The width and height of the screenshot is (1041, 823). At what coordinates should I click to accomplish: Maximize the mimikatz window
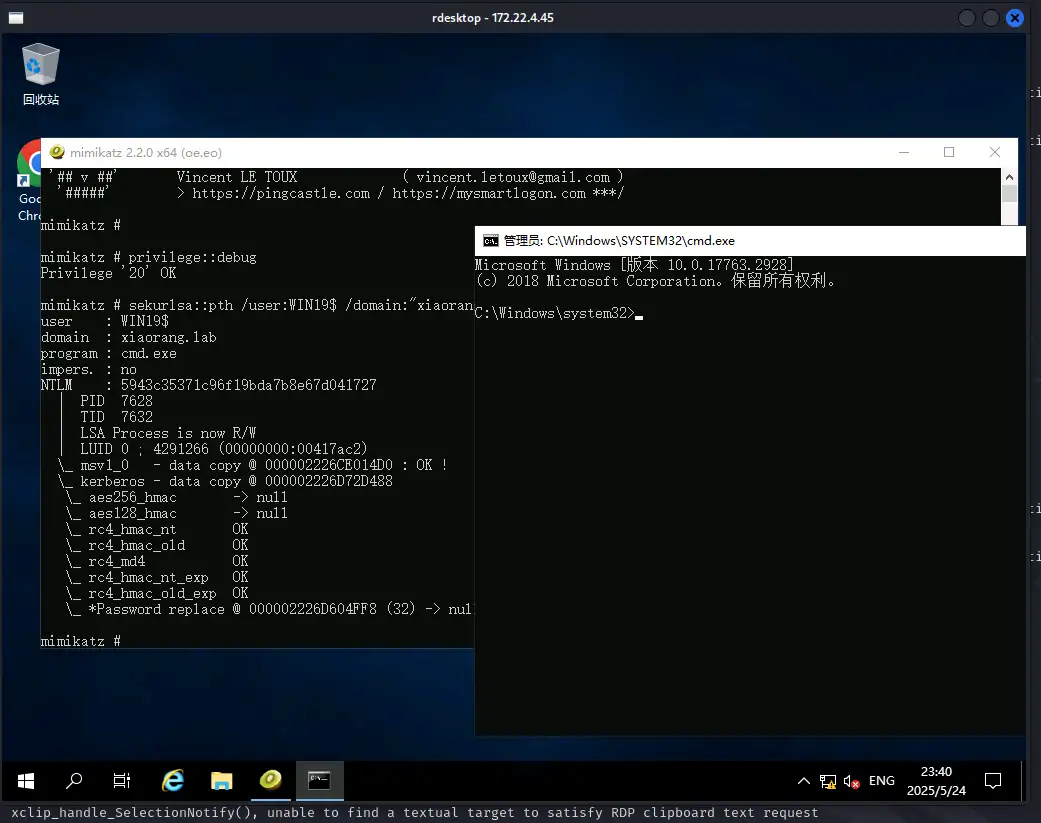[x=949, y=152]
